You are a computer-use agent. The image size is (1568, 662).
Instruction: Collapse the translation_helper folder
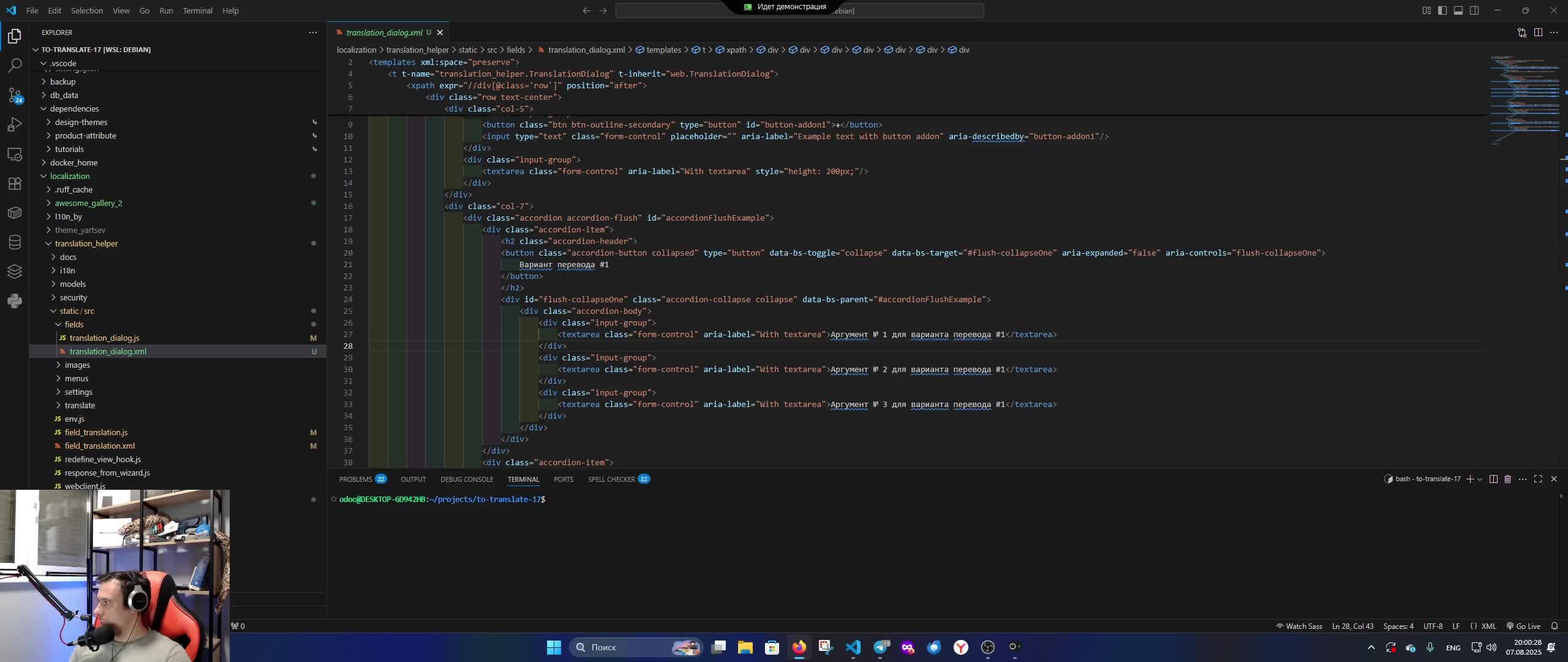tap(86, 243)
